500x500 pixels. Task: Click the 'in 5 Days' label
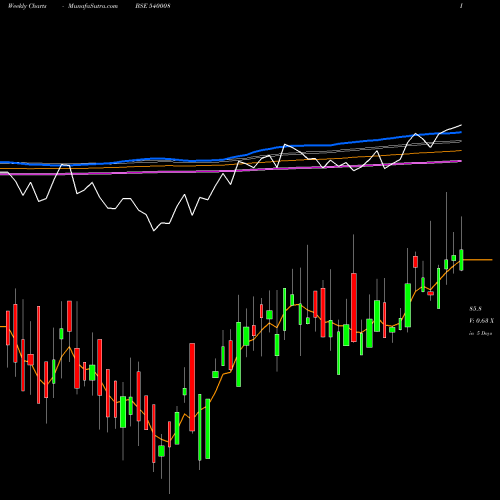point(480,333)
